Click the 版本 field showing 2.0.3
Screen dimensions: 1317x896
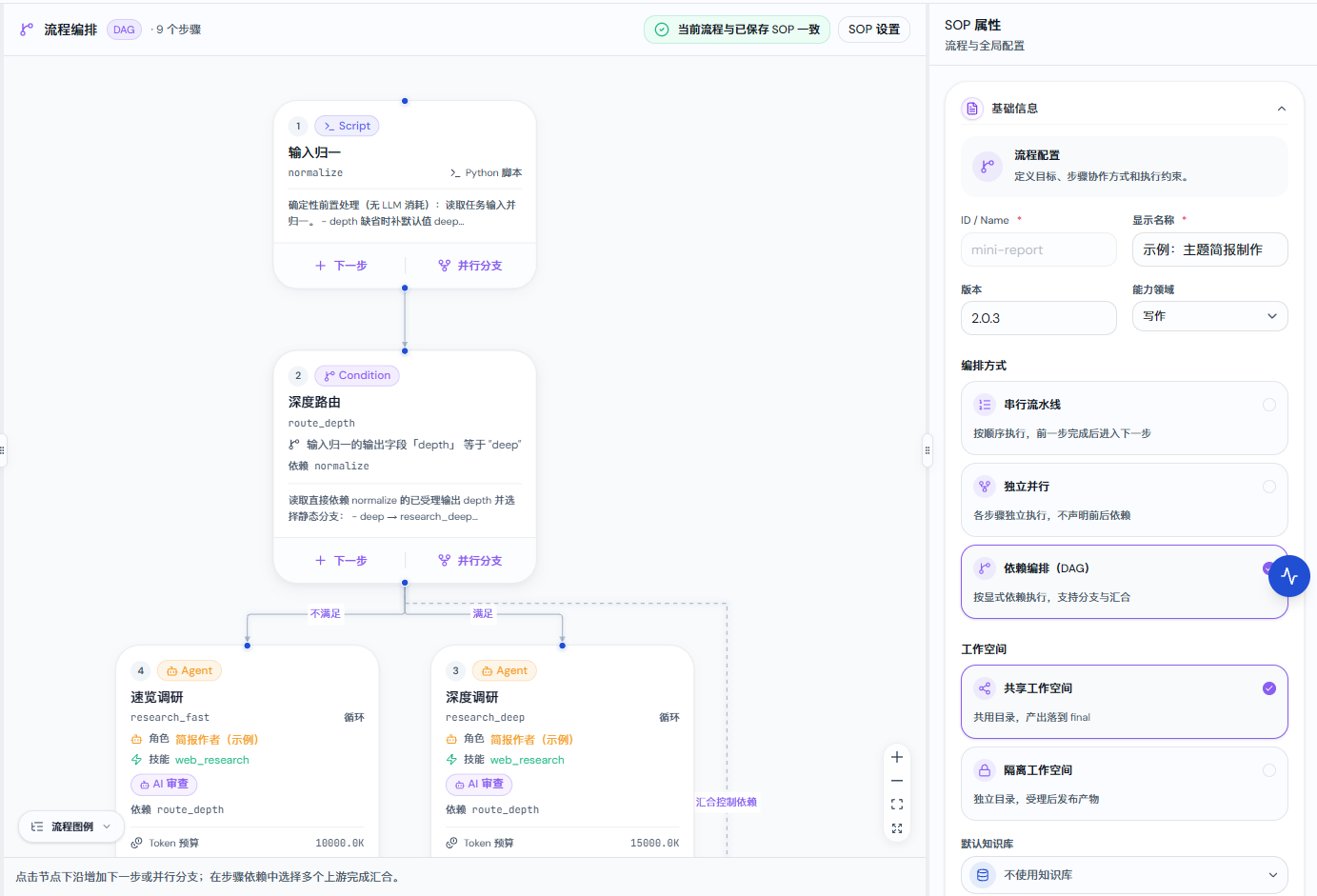coord(1038,318)
